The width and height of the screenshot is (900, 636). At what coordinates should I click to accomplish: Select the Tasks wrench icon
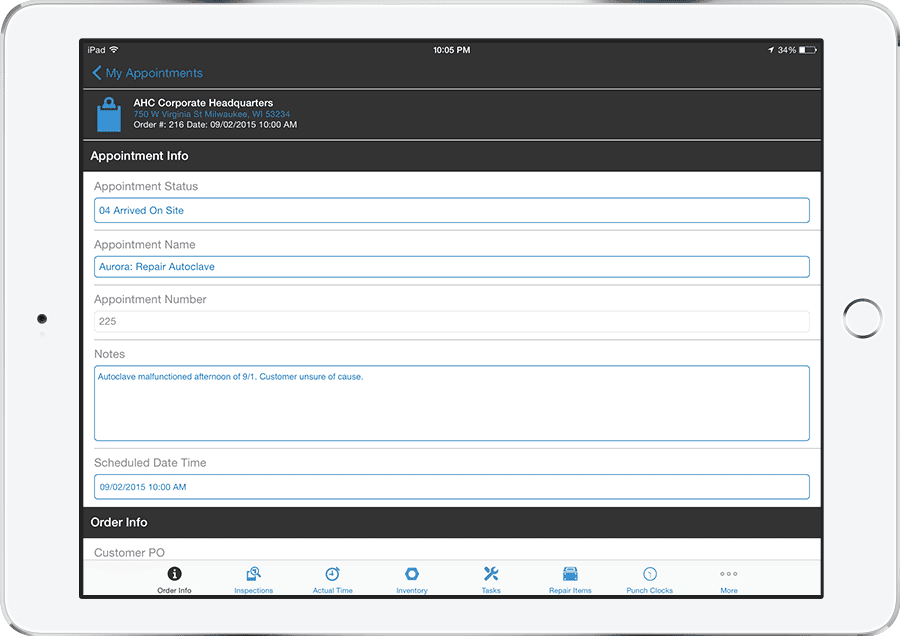click(490, 574)
